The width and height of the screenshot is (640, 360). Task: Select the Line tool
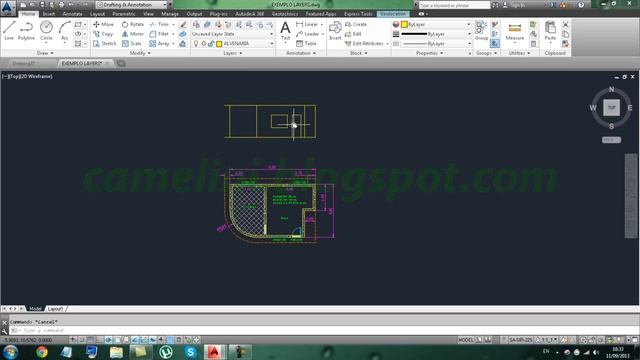coord(9,31)
